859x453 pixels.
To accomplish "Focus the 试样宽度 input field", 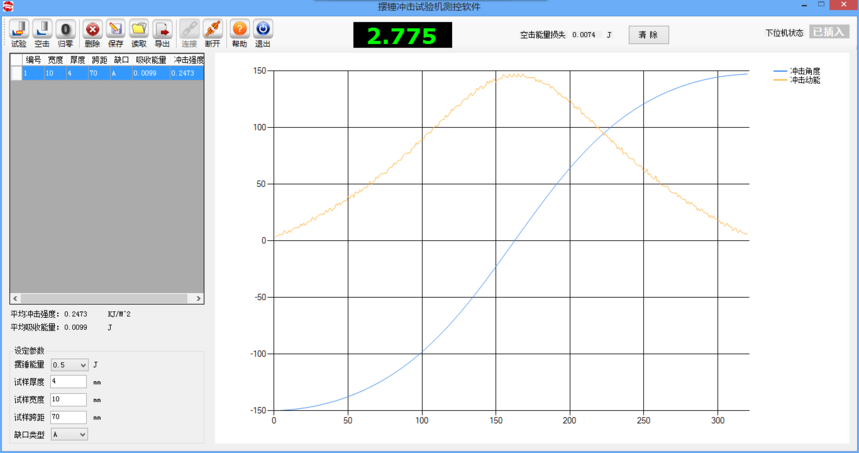I will pos(68,400).
